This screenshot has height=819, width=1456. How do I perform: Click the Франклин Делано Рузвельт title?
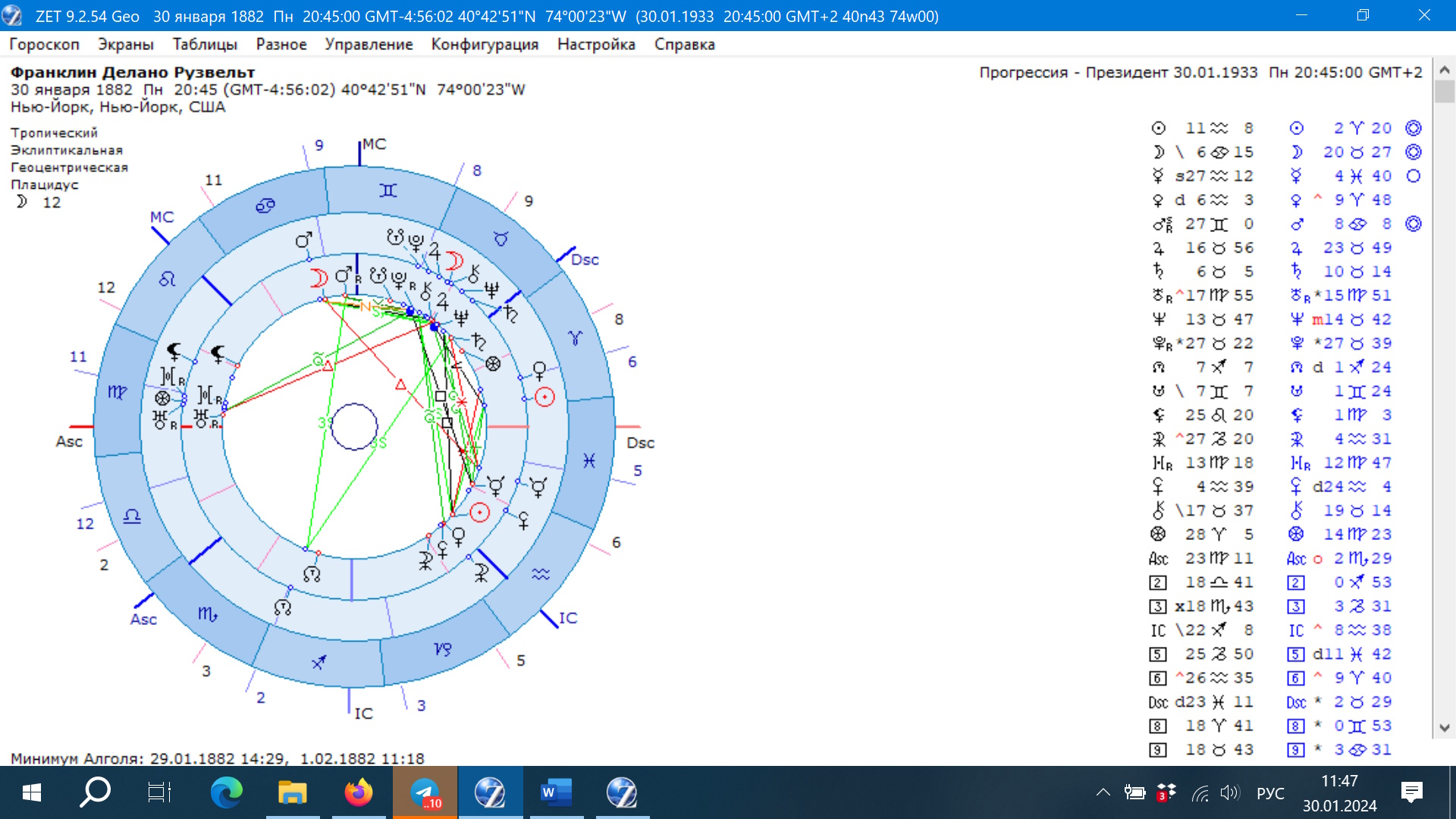pos(133,72)
